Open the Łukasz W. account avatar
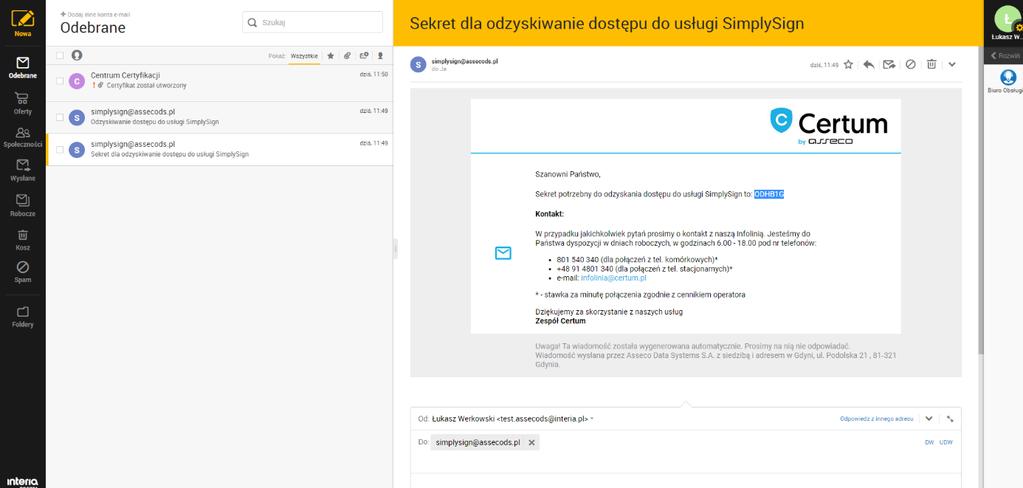The width and height of the screenshot is (1023, 488). tap(1008, 18)
